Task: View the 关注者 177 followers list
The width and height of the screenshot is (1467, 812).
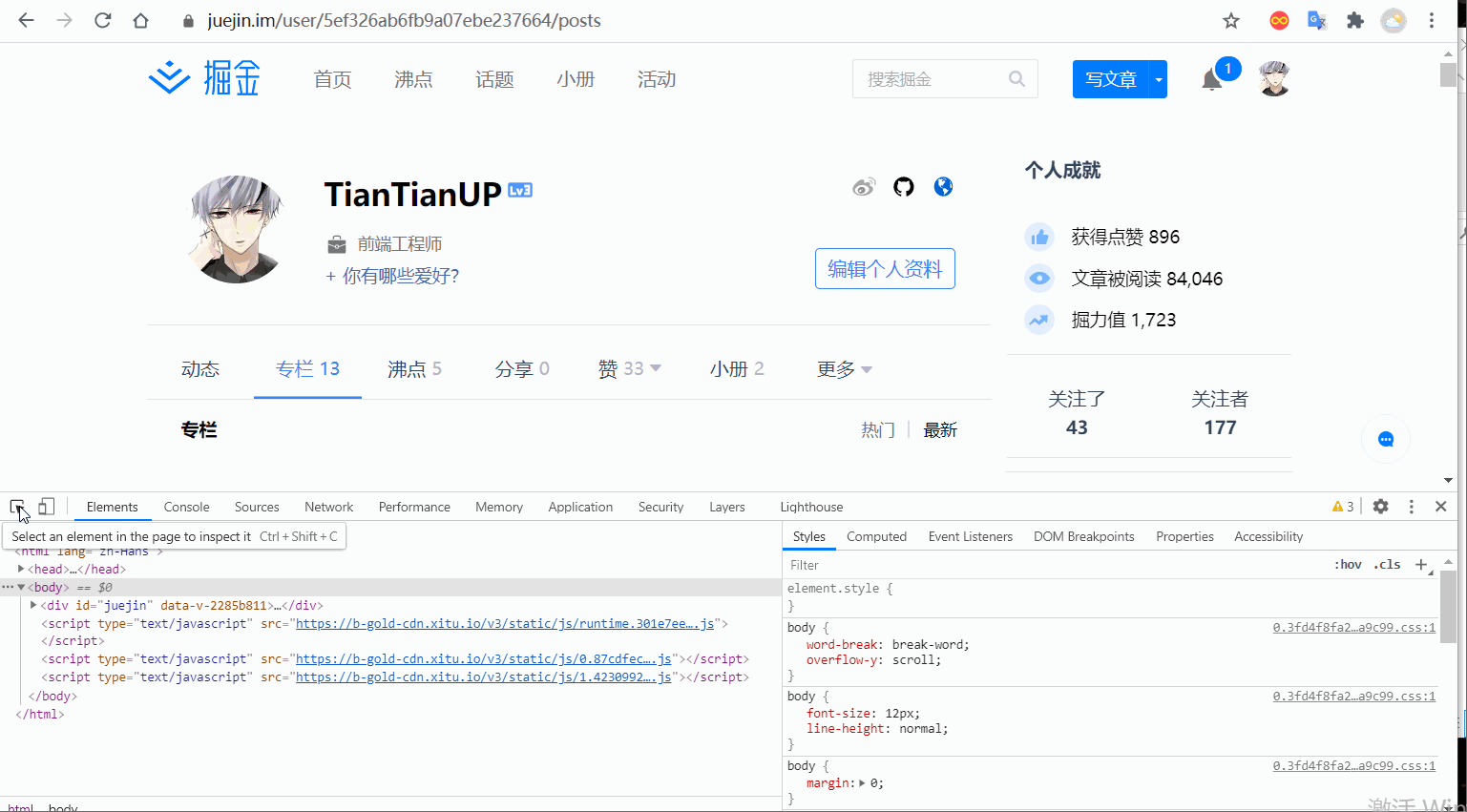Action: click(1220, 413)
